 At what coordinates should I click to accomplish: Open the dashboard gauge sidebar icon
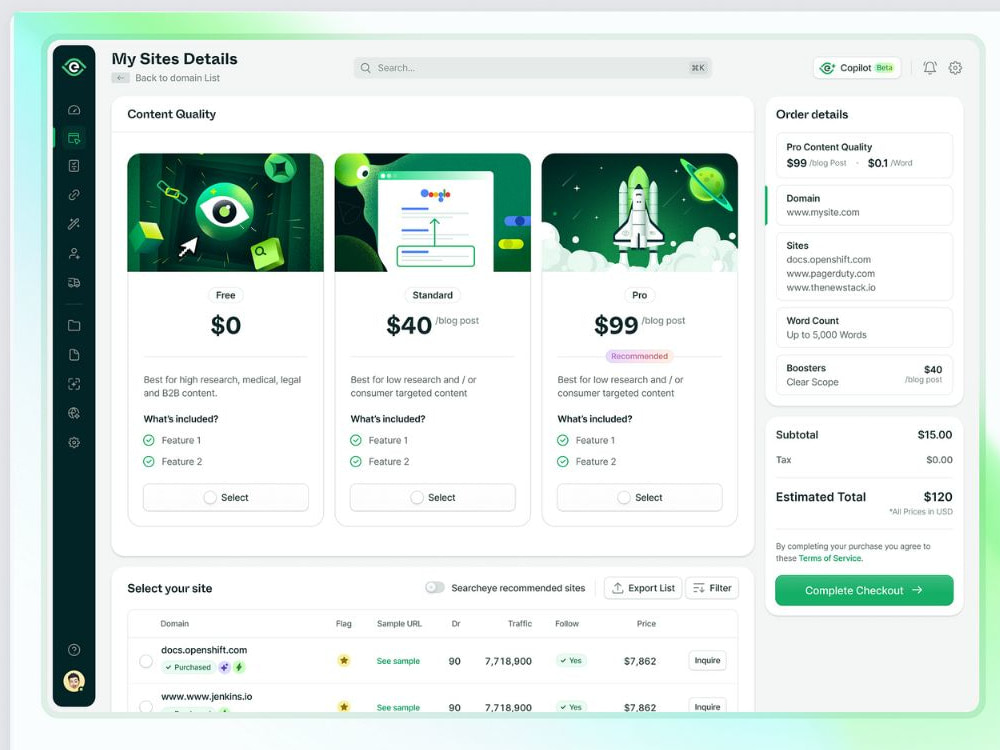coord(74,110)
